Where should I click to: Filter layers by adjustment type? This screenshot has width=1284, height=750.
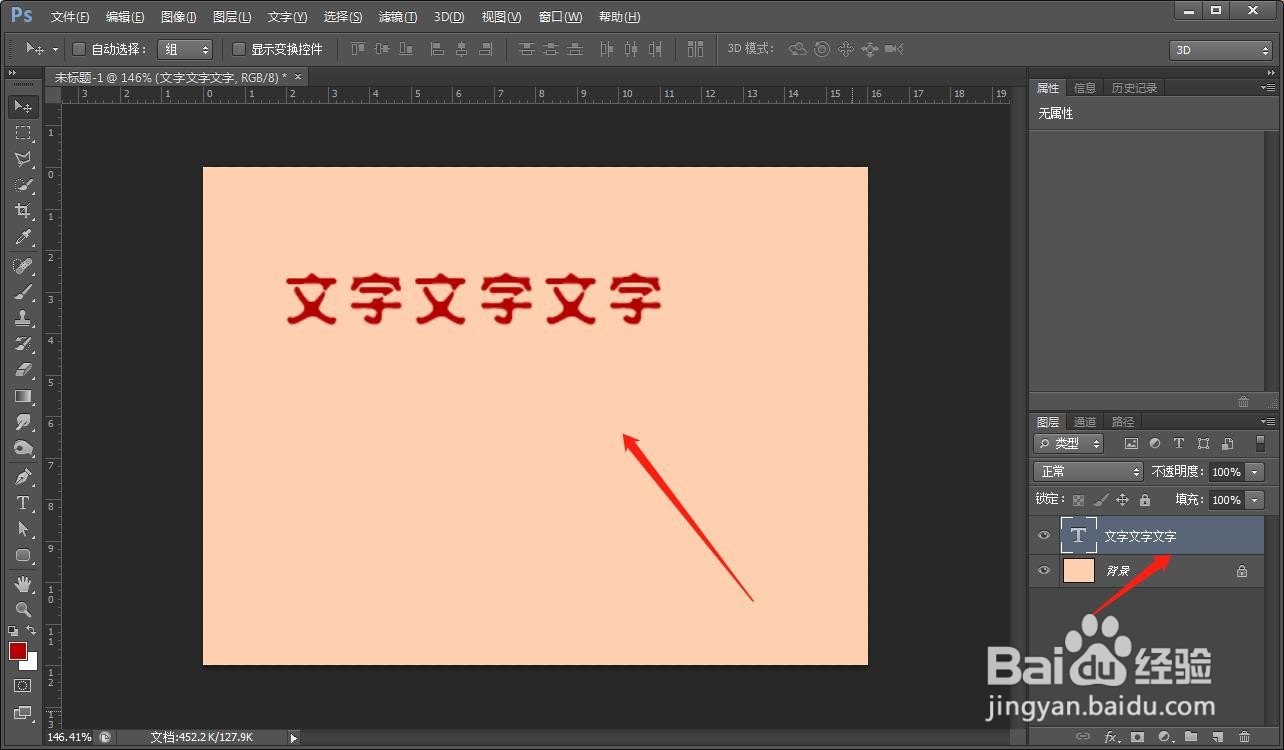[1155, 443]
